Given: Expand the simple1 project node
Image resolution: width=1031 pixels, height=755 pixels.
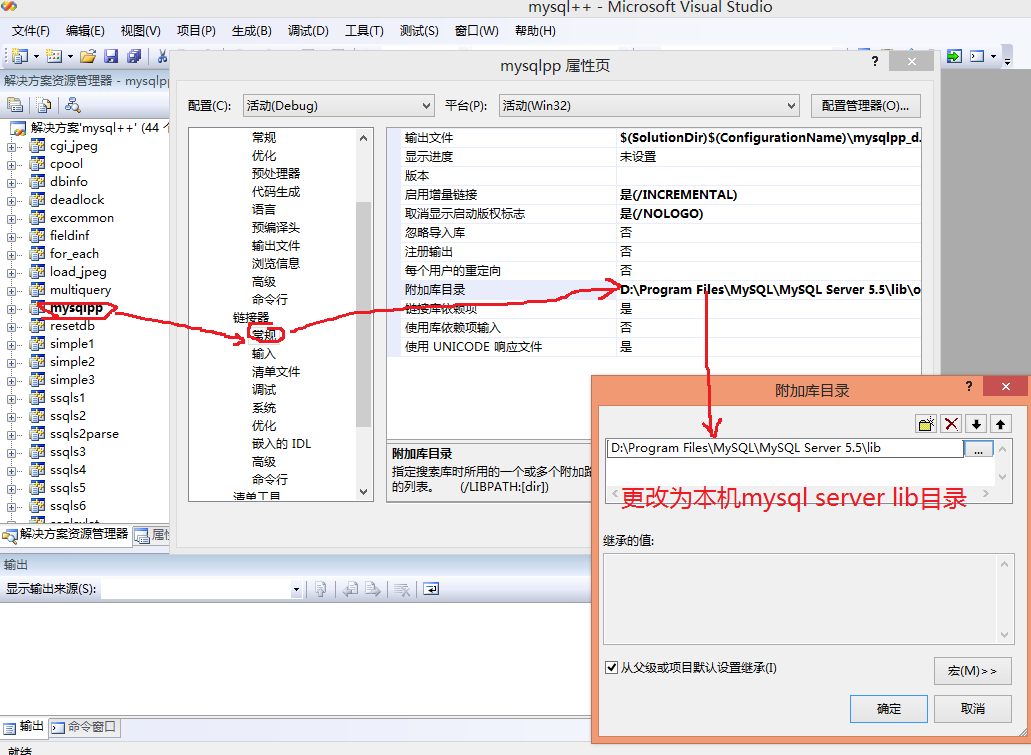Looking at the screenshot, I should (11, 345).
